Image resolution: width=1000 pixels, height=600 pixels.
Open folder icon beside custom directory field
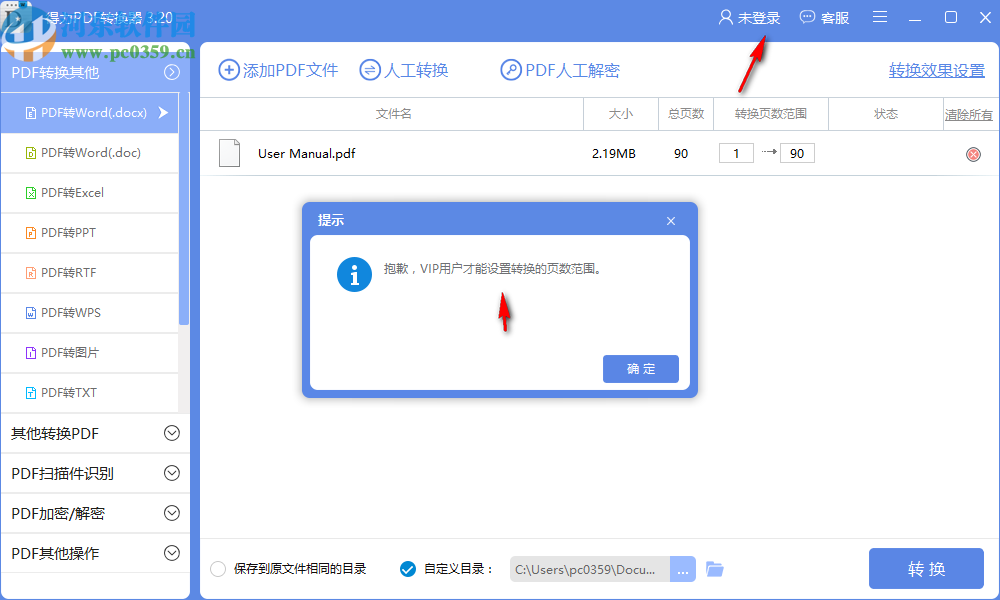(714, 568)
